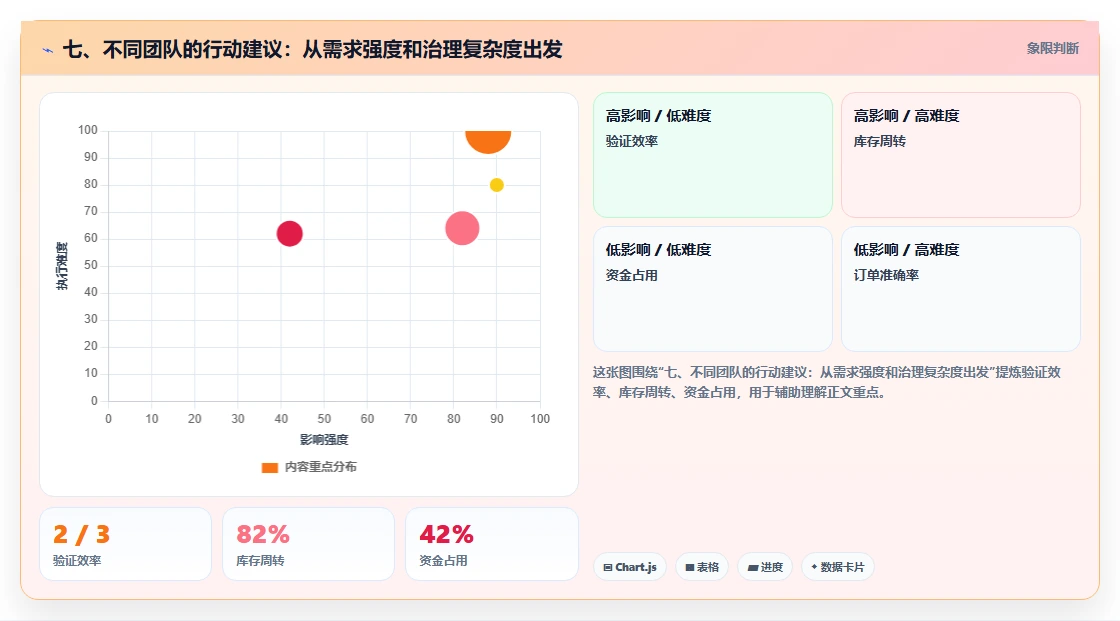Click the lightning icon beside the section title
Screen dimensions: 1120x621
[x=48, y=50]
